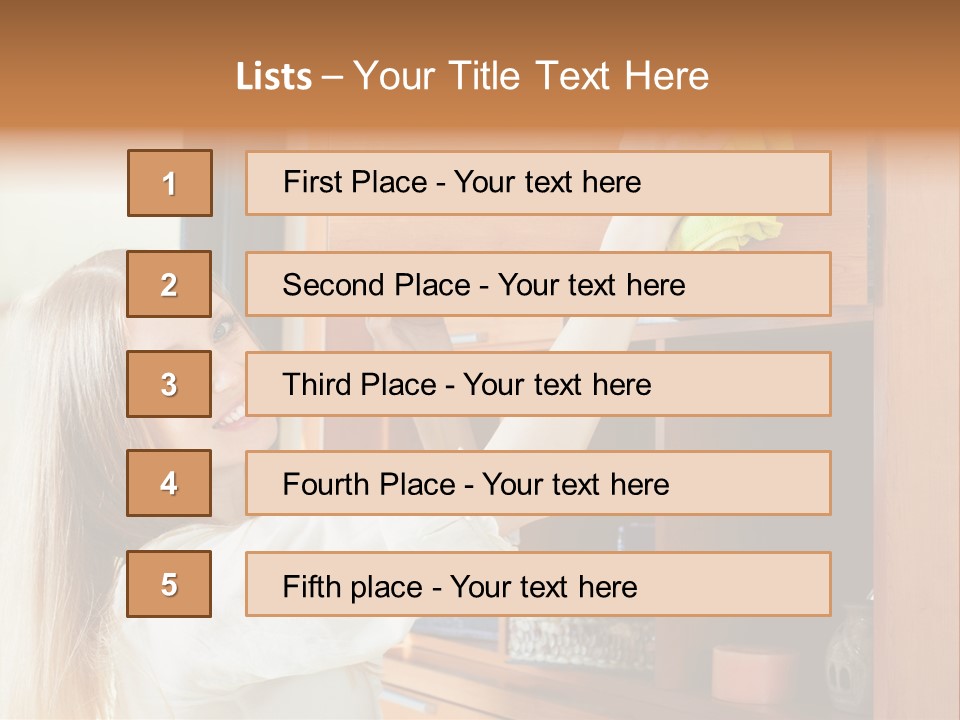The width and height of the screenshot is (960, 720).
Task: Click the words "Your Title Text Here"
Action: click(531, 77)
